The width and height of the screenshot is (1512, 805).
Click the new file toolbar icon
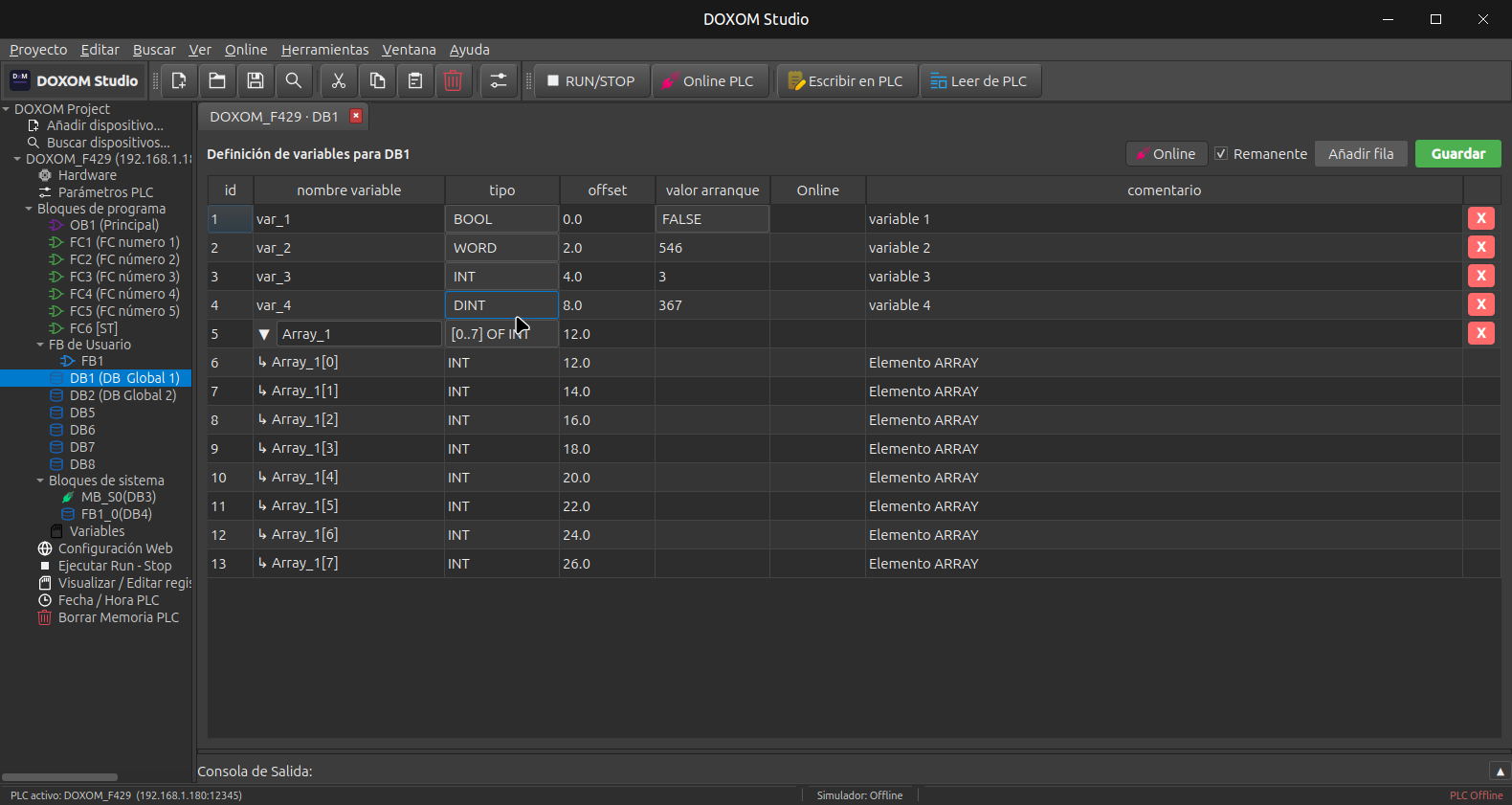tap(179, 81)
